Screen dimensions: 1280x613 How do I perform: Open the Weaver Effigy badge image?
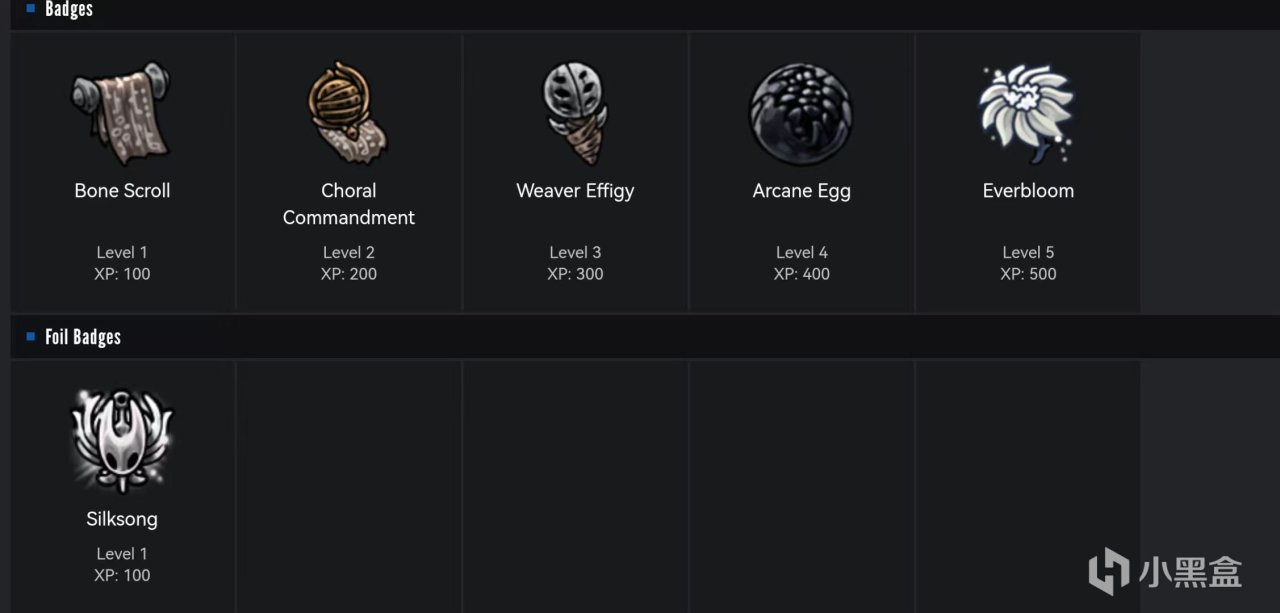coord(575,112)
